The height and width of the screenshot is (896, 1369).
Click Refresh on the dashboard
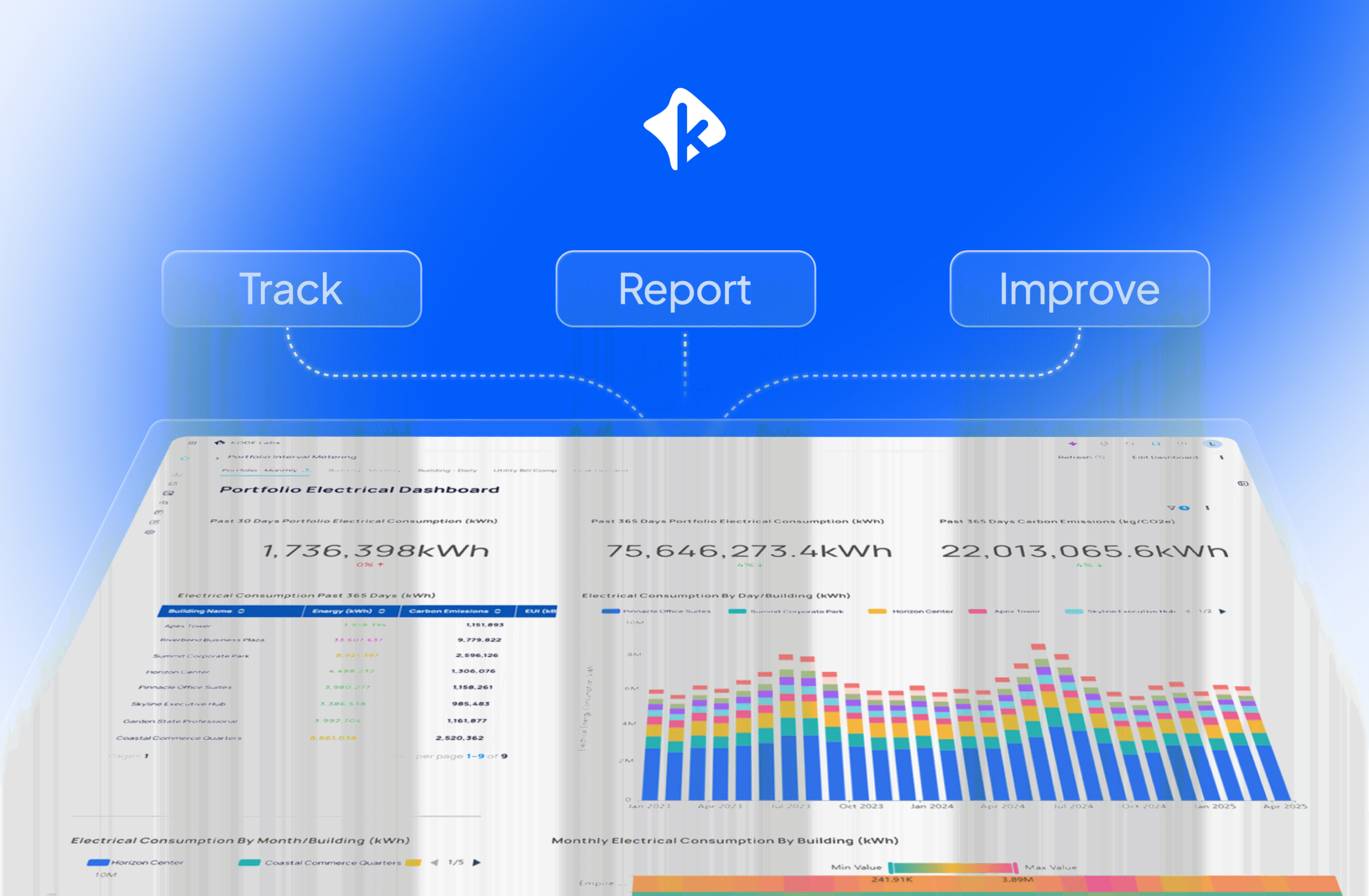1081,457
